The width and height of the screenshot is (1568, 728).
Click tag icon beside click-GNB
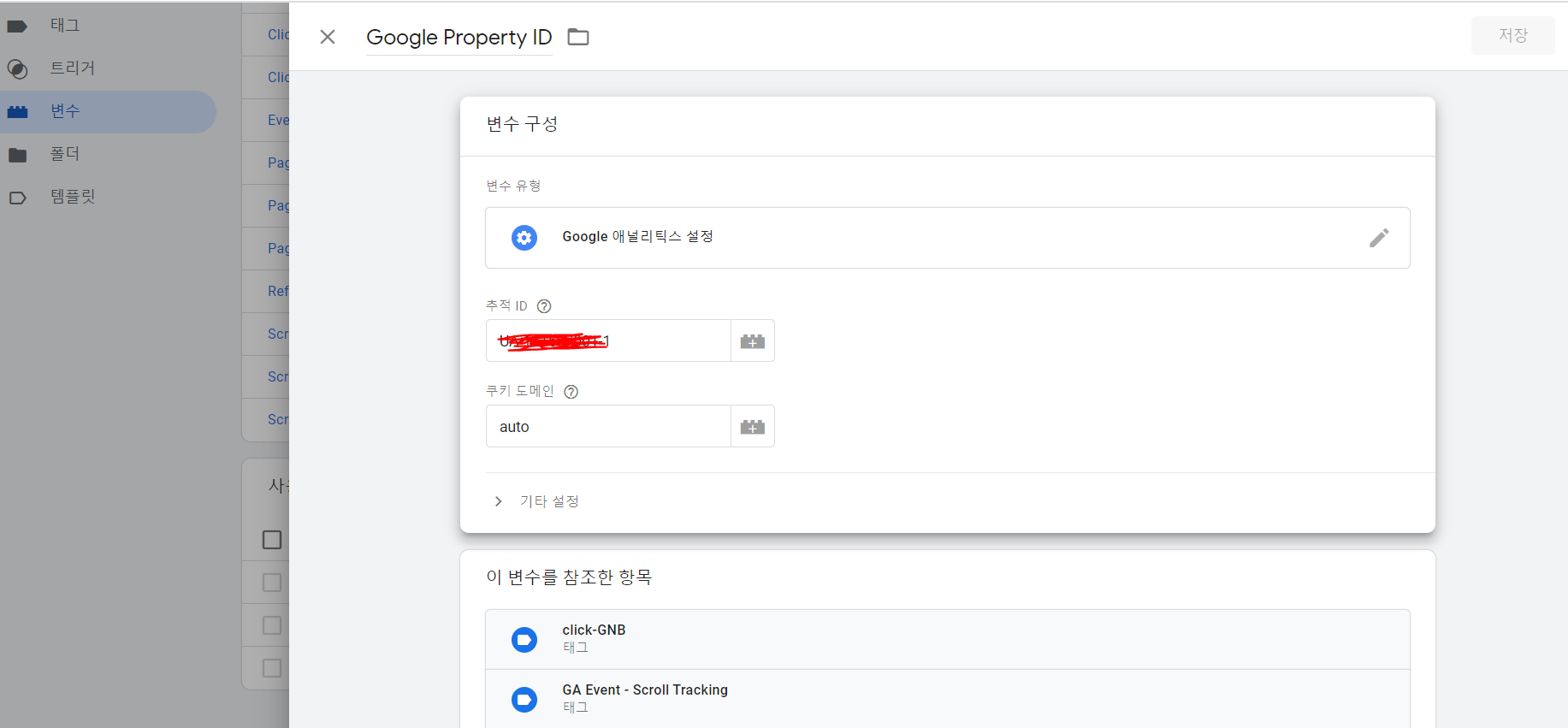pos(524,639)
